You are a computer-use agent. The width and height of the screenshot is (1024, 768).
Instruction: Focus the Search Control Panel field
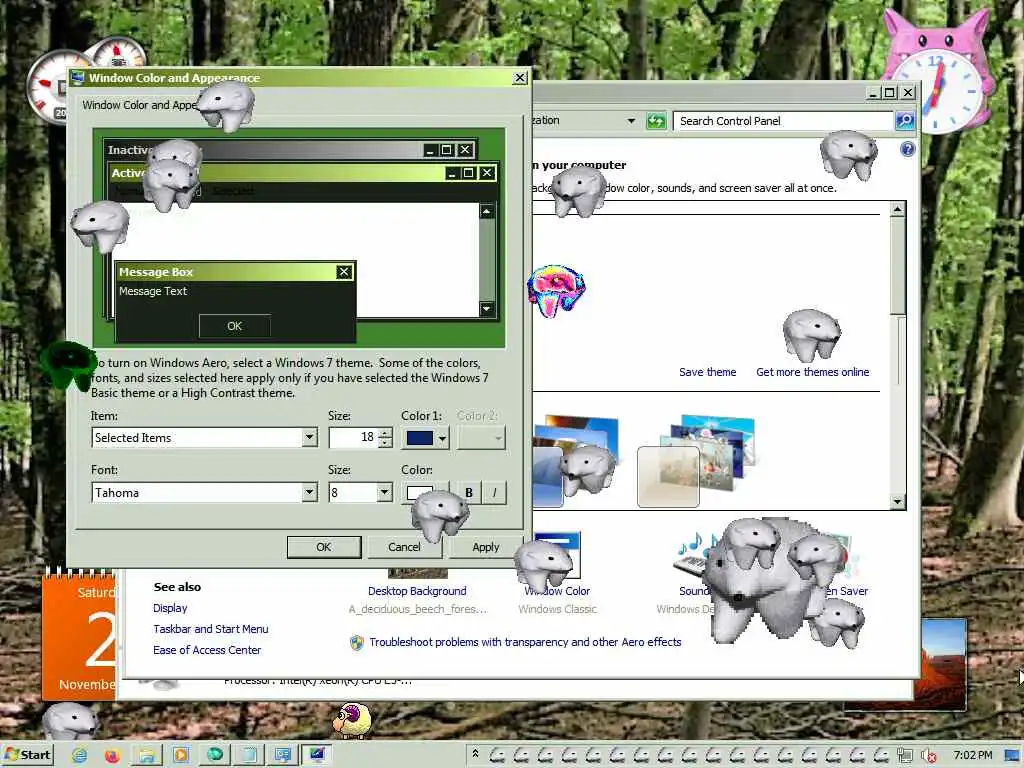tap(783, 121)
